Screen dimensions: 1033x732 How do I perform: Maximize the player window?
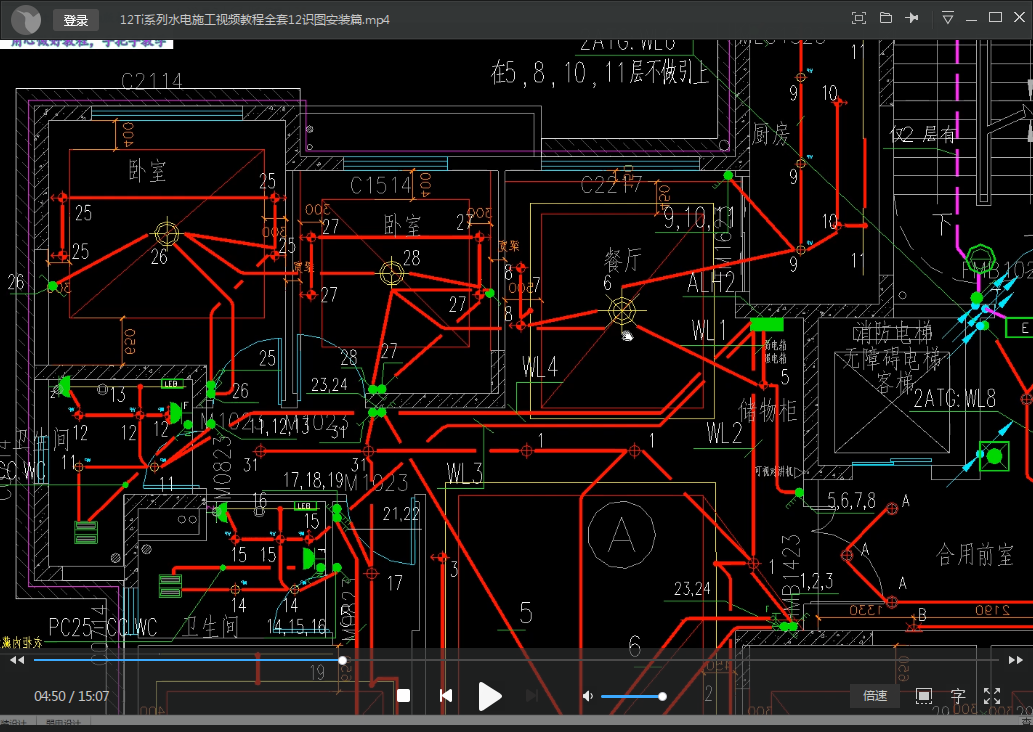click(x=995, y=17)
